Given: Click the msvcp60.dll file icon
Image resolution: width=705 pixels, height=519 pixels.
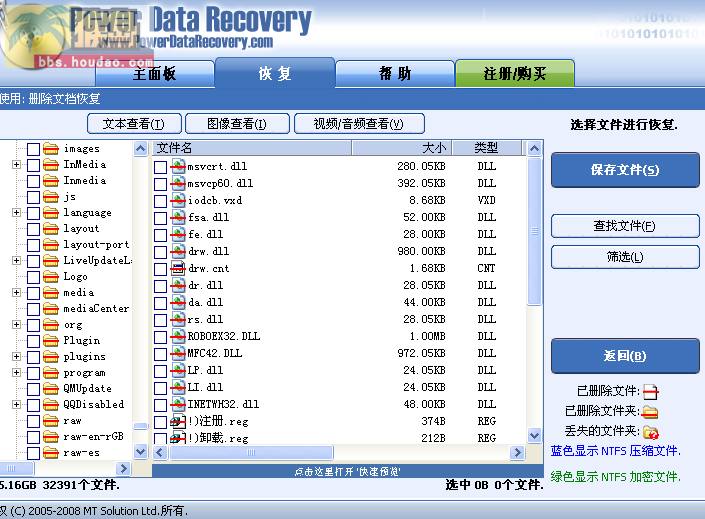Looking at the screenshot, I should [x=178, y=183].
